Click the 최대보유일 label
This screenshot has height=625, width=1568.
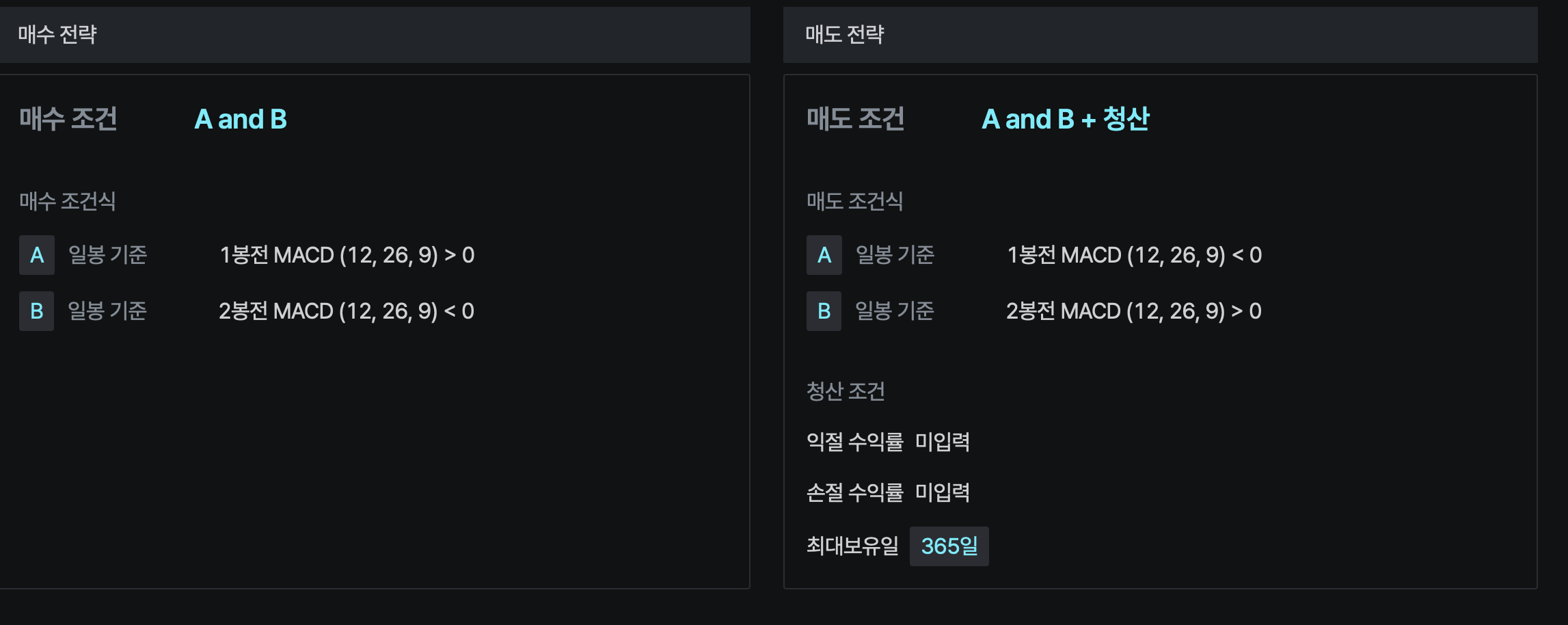click(x=852, y=546)
